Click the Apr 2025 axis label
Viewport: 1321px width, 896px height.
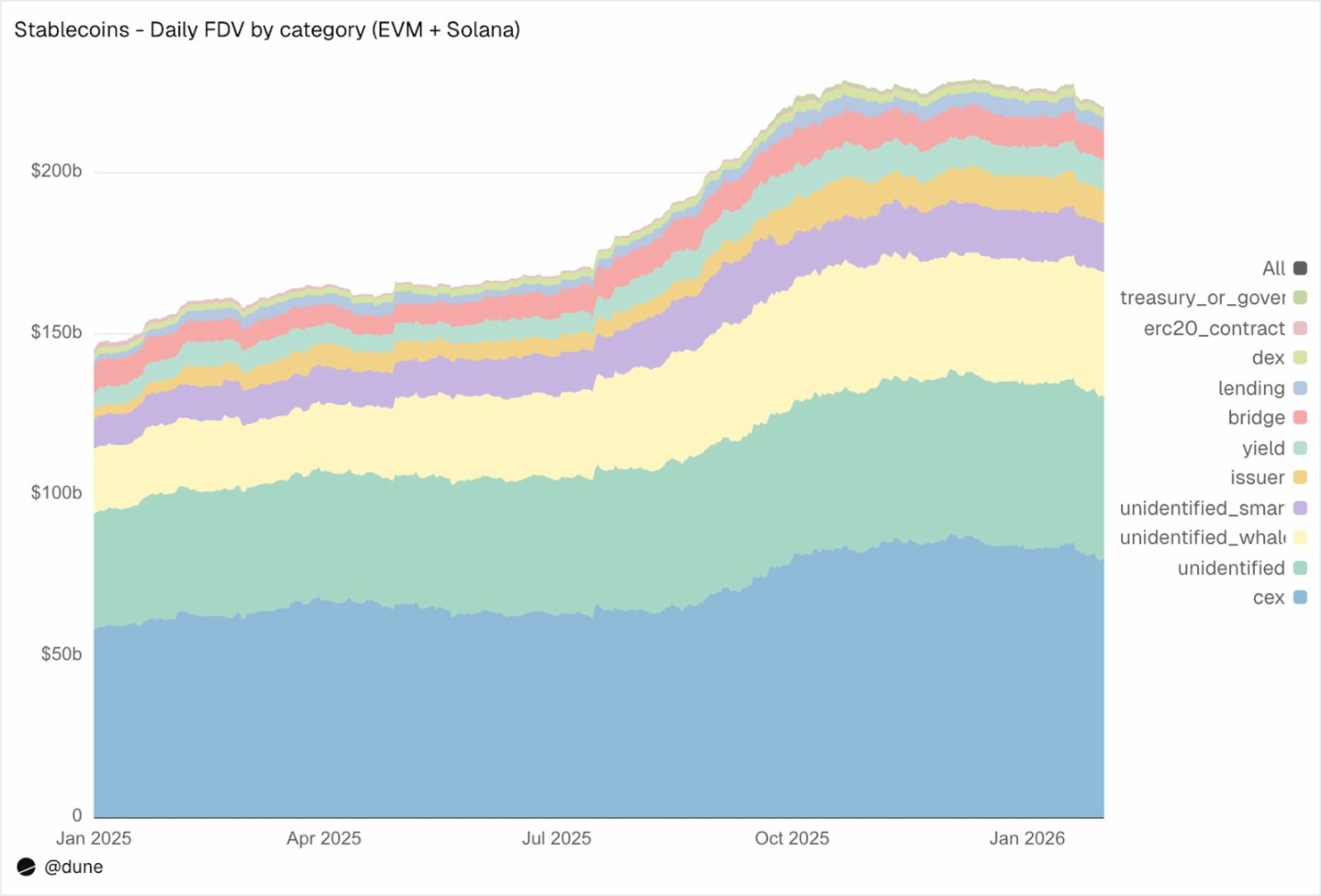tap(324, 838)
